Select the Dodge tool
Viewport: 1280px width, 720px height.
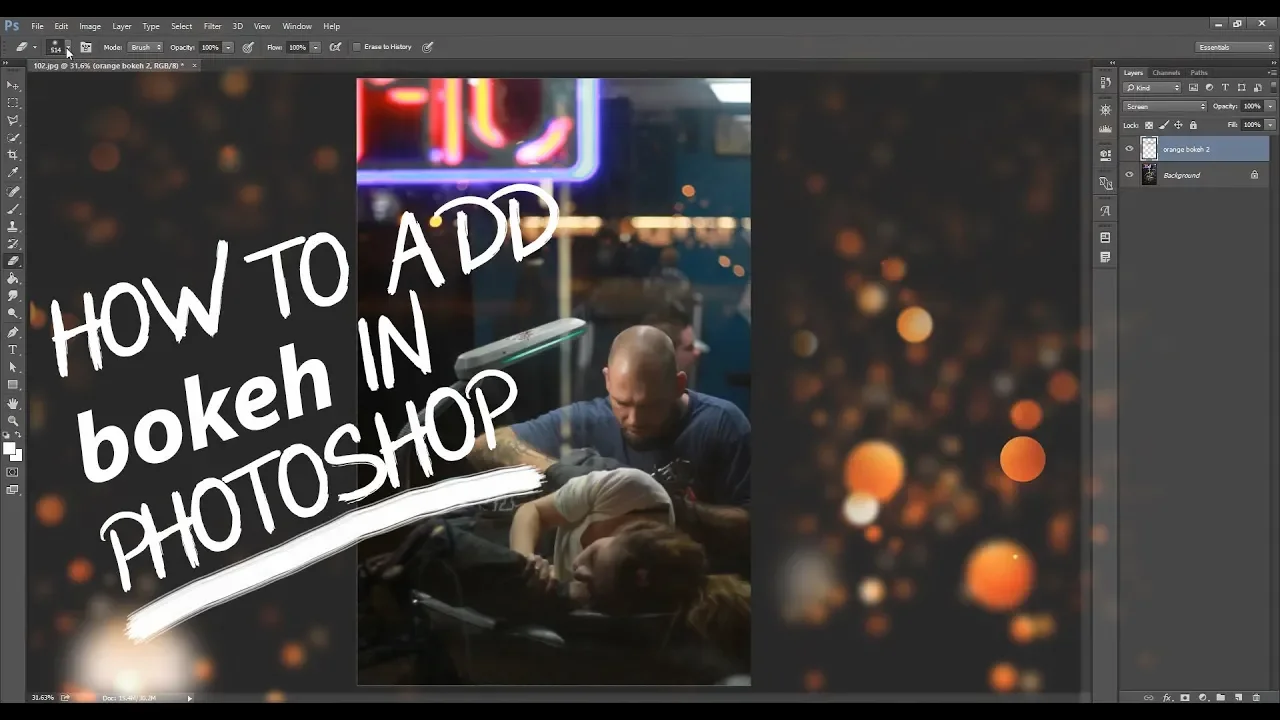pos(13,313)
